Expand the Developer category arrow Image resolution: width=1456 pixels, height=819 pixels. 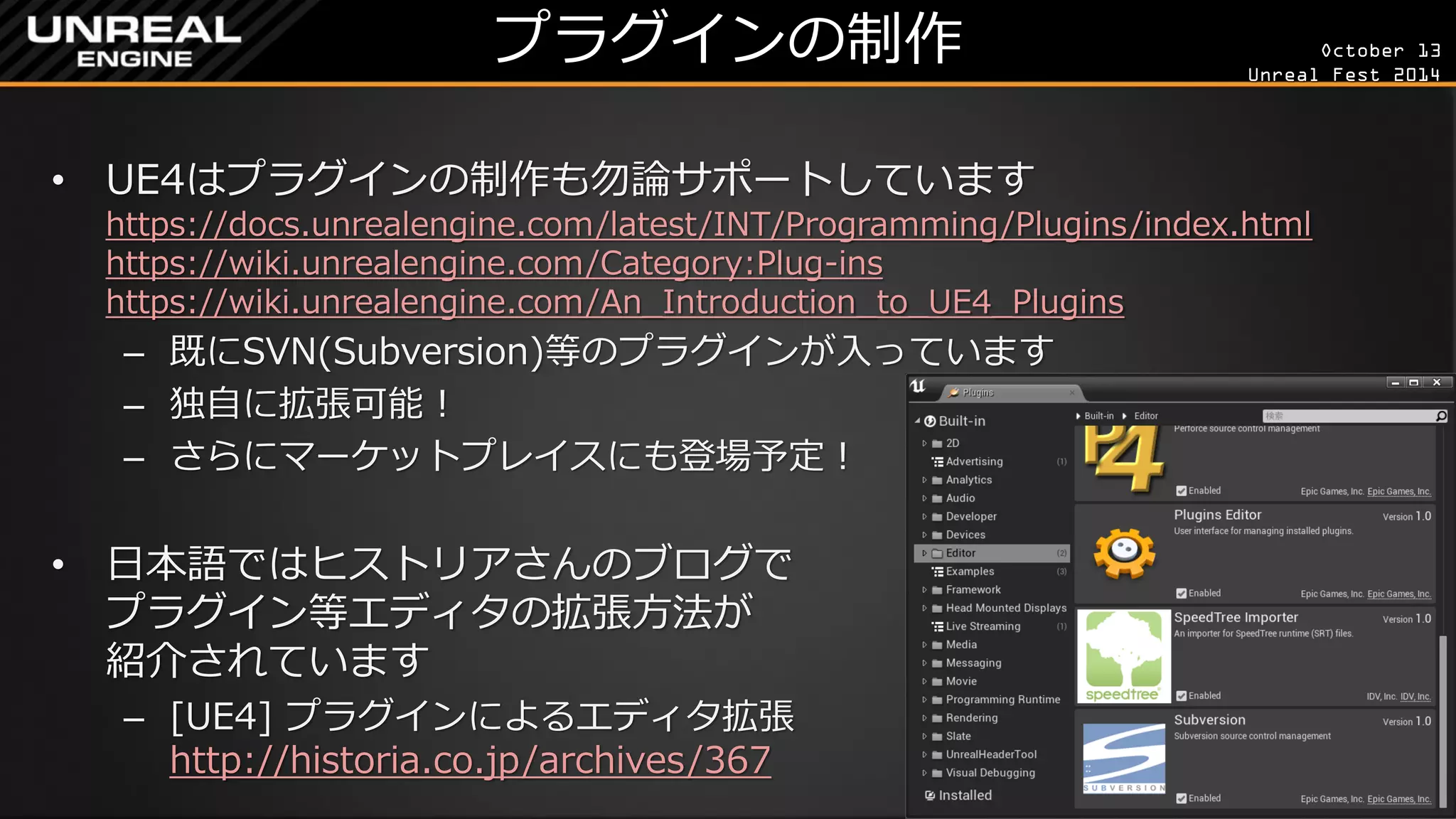pyautogui.click(x=924, y=517)
